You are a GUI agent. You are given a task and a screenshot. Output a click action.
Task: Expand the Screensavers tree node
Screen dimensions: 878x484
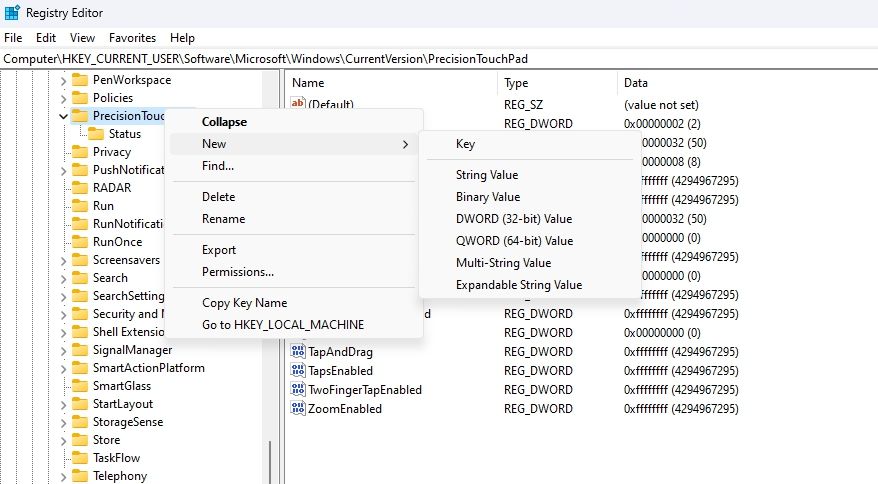pyautogui.click(x=64, y=260)
